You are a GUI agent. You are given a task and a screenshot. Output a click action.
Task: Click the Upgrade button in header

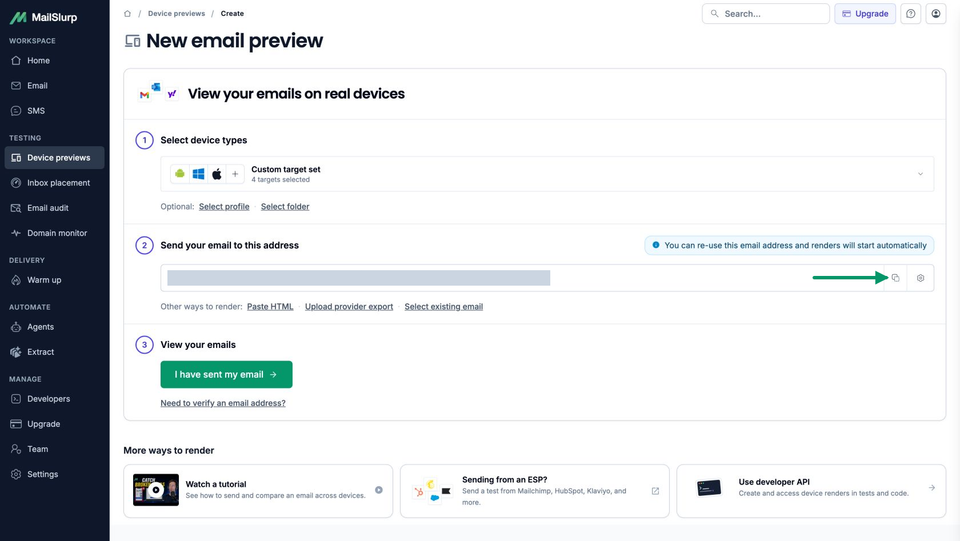[x=865, y=13]
